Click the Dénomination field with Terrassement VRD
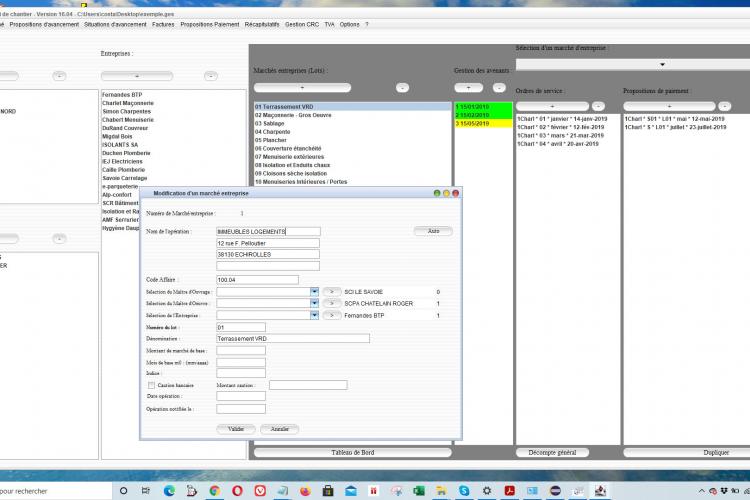 (293, 339)
